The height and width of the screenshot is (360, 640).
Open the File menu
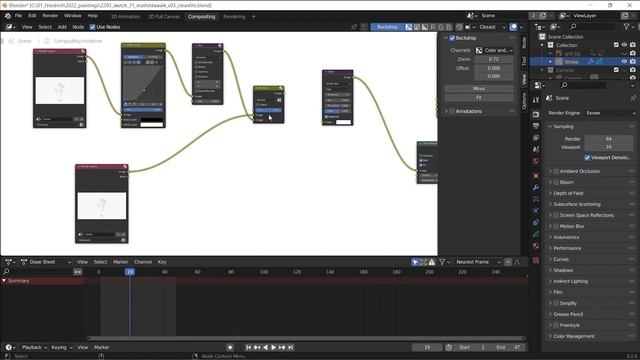pyautogui.click(x=18, y=16)
